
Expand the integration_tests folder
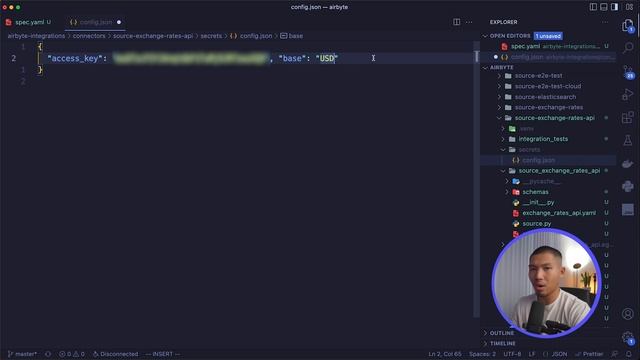click(x=503, y=139)
